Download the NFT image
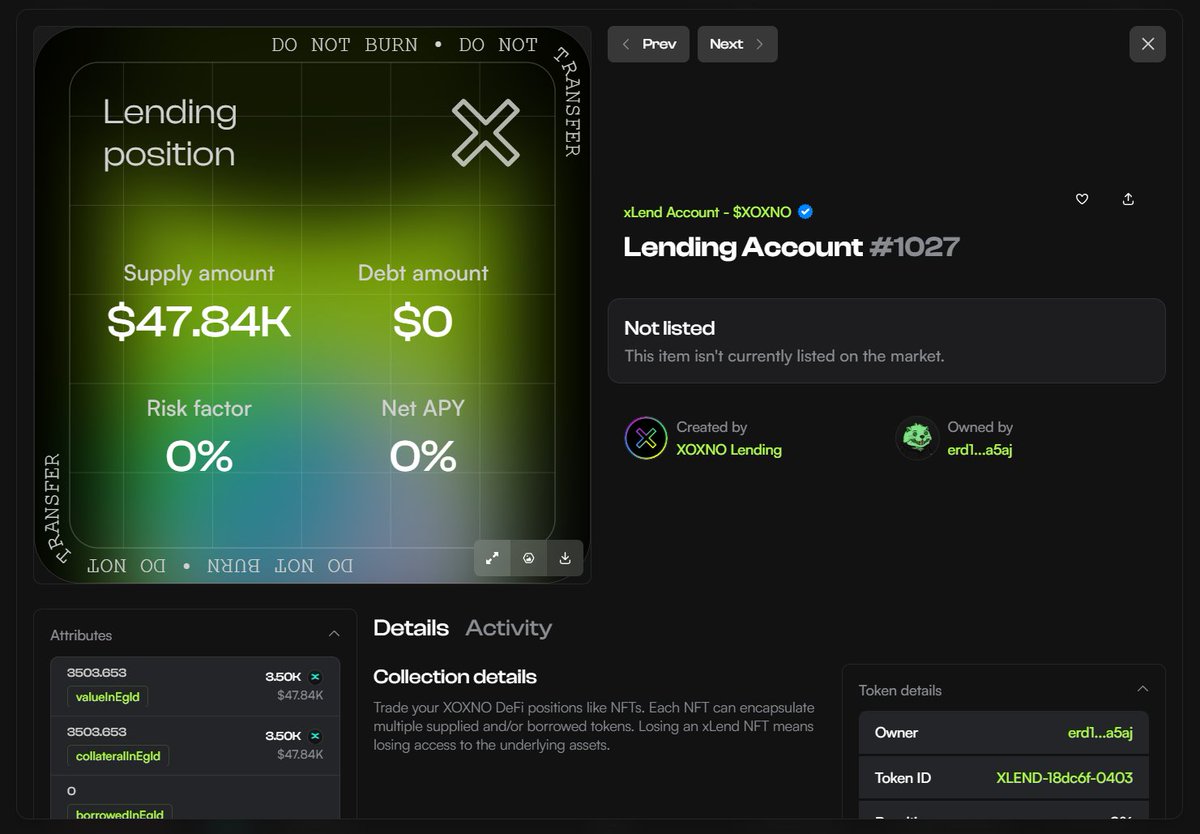 tap(565, 558)
